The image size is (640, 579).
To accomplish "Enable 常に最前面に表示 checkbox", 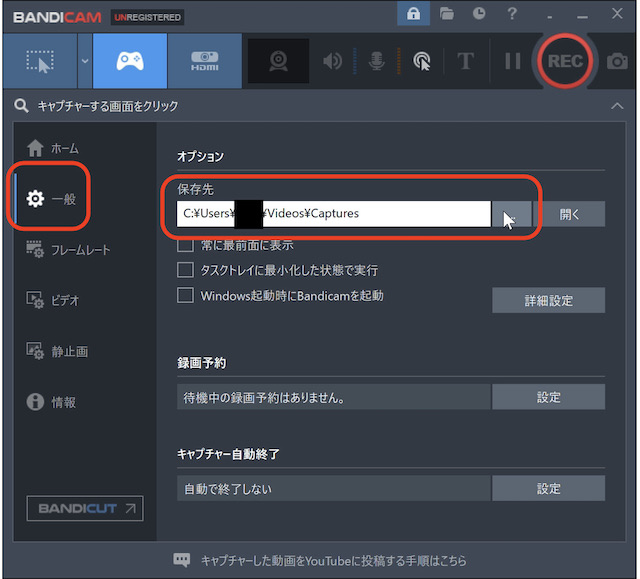I will coord(185,245).
